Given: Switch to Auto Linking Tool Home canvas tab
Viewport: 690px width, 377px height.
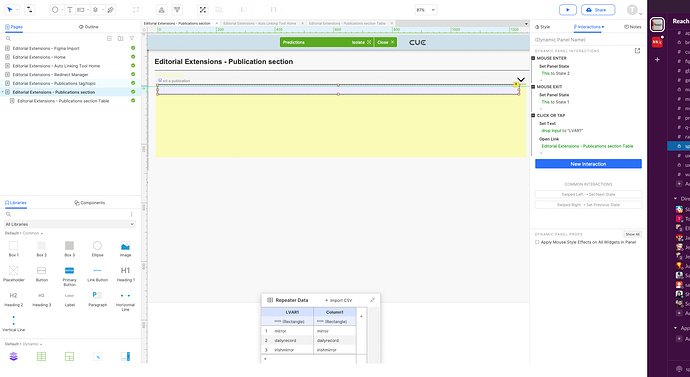Looking at the screenshot, I should pos(260,23).
